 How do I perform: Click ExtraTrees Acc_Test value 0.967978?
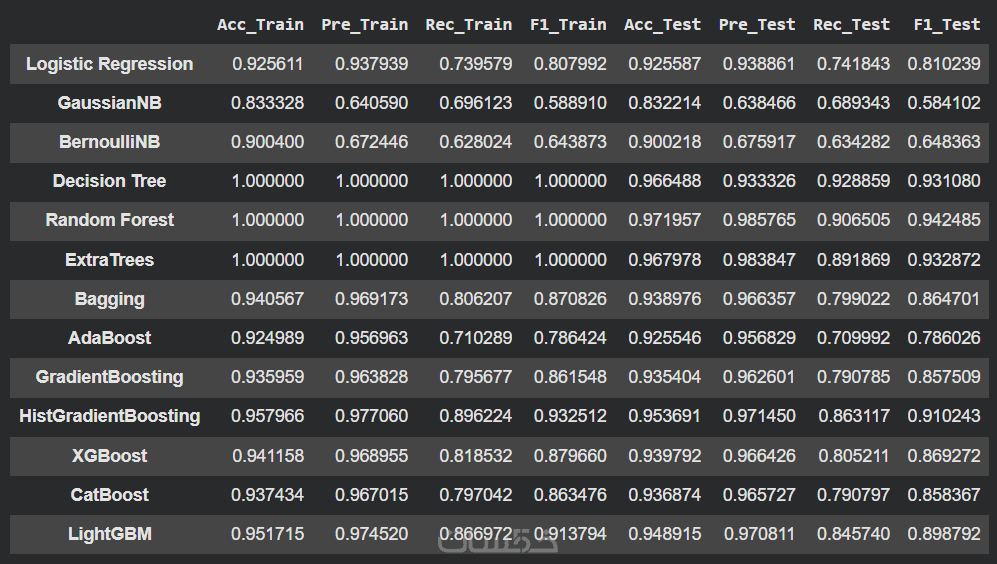[x=664, y=259]
